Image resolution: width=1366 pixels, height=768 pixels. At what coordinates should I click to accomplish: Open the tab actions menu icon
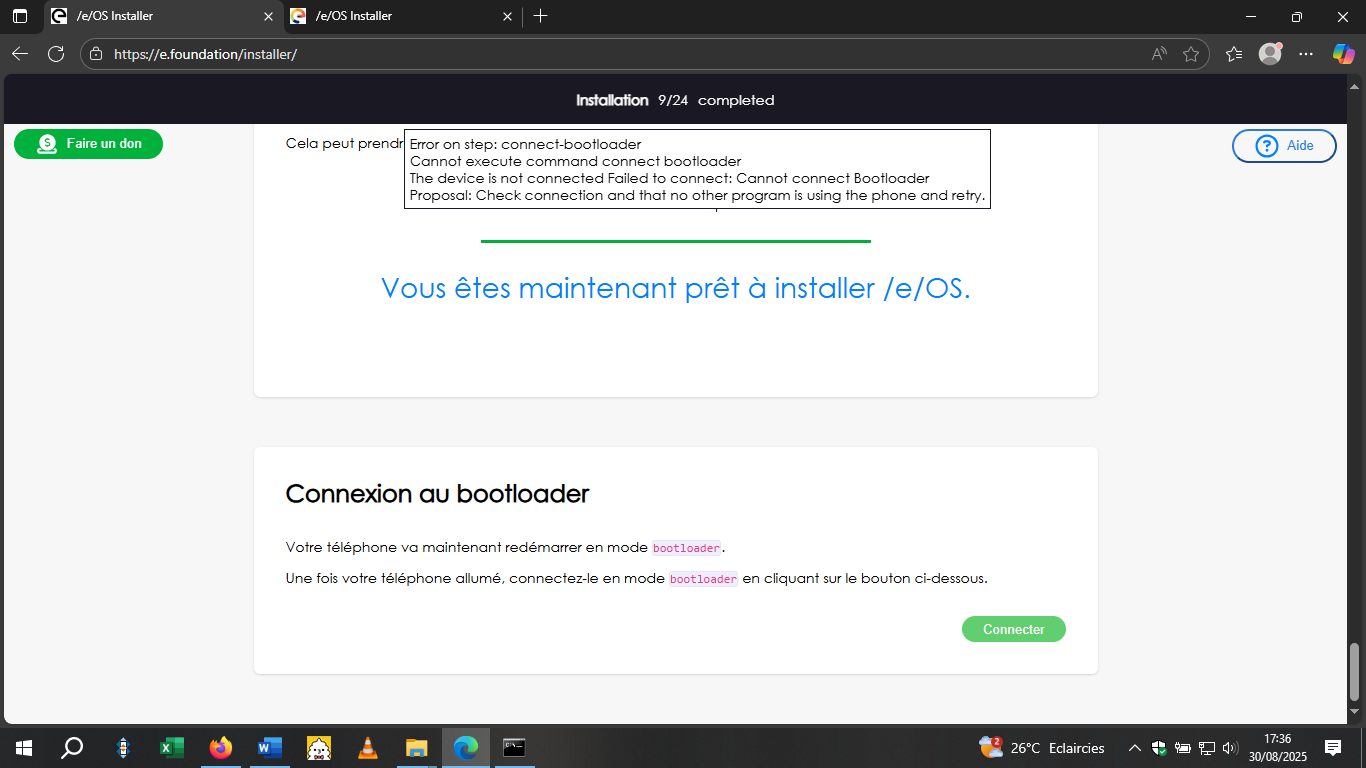click(20, 16)
